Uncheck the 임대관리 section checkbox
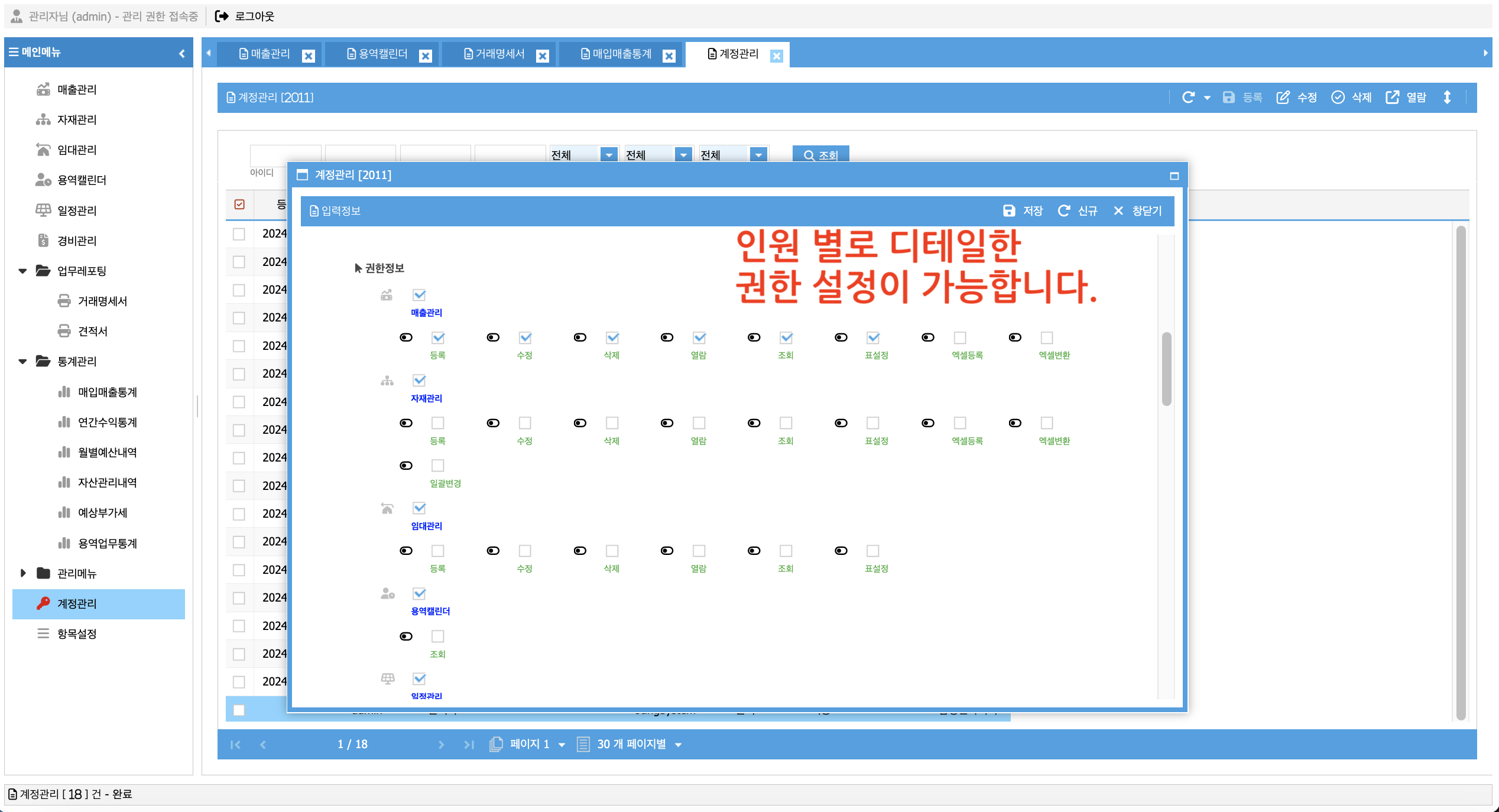Screen dimensions: 1499x812 pyautogui.click(x=419, y=508)
